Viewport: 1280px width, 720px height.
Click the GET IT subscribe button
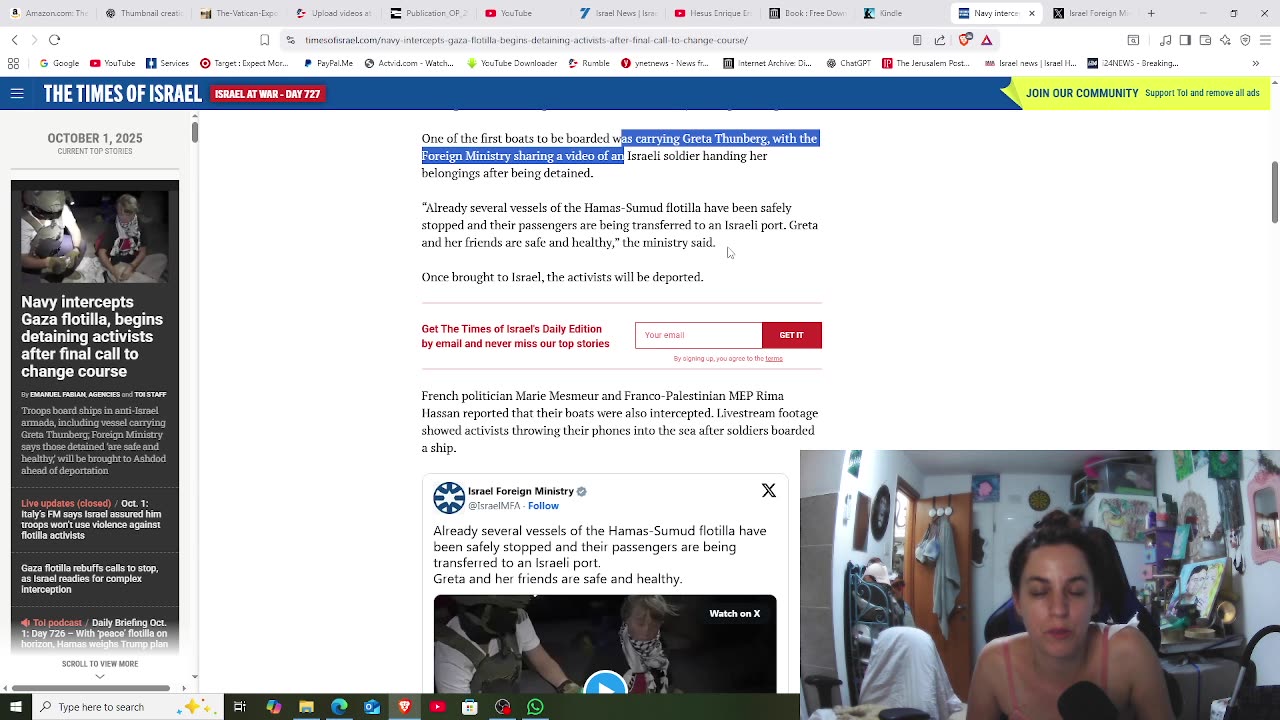tap(791, 335)
